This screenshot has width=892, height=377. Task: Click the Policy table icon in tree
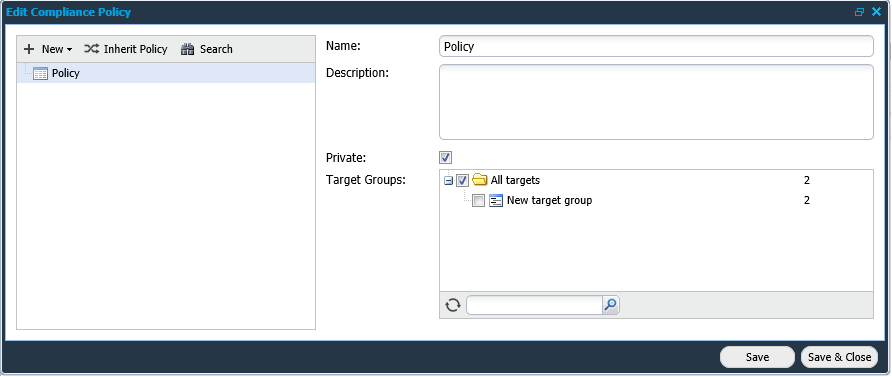pyautogui.click(x=40, y=73)
